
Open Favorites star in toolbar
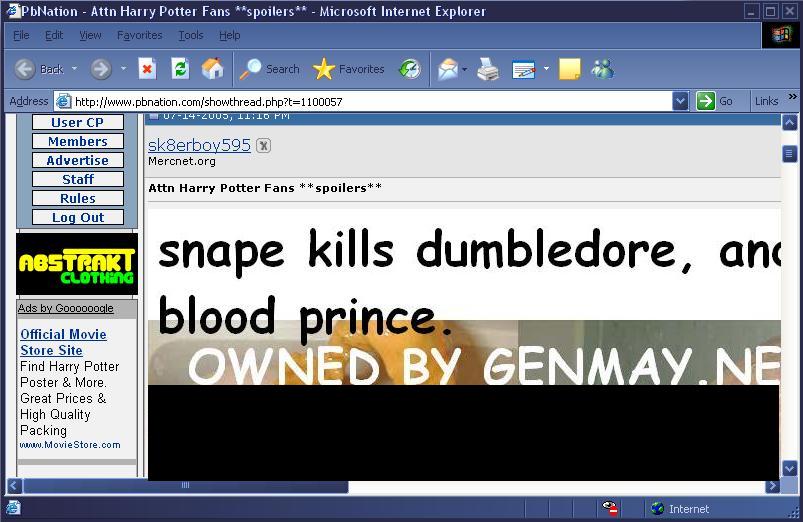(x=348, y=69)
